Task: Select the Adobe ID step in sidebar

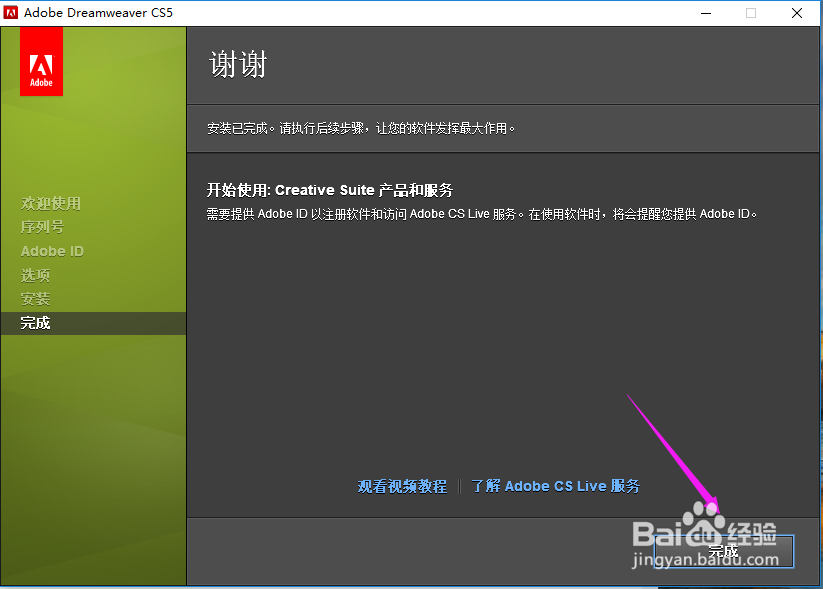Action: tap(52, 251)
